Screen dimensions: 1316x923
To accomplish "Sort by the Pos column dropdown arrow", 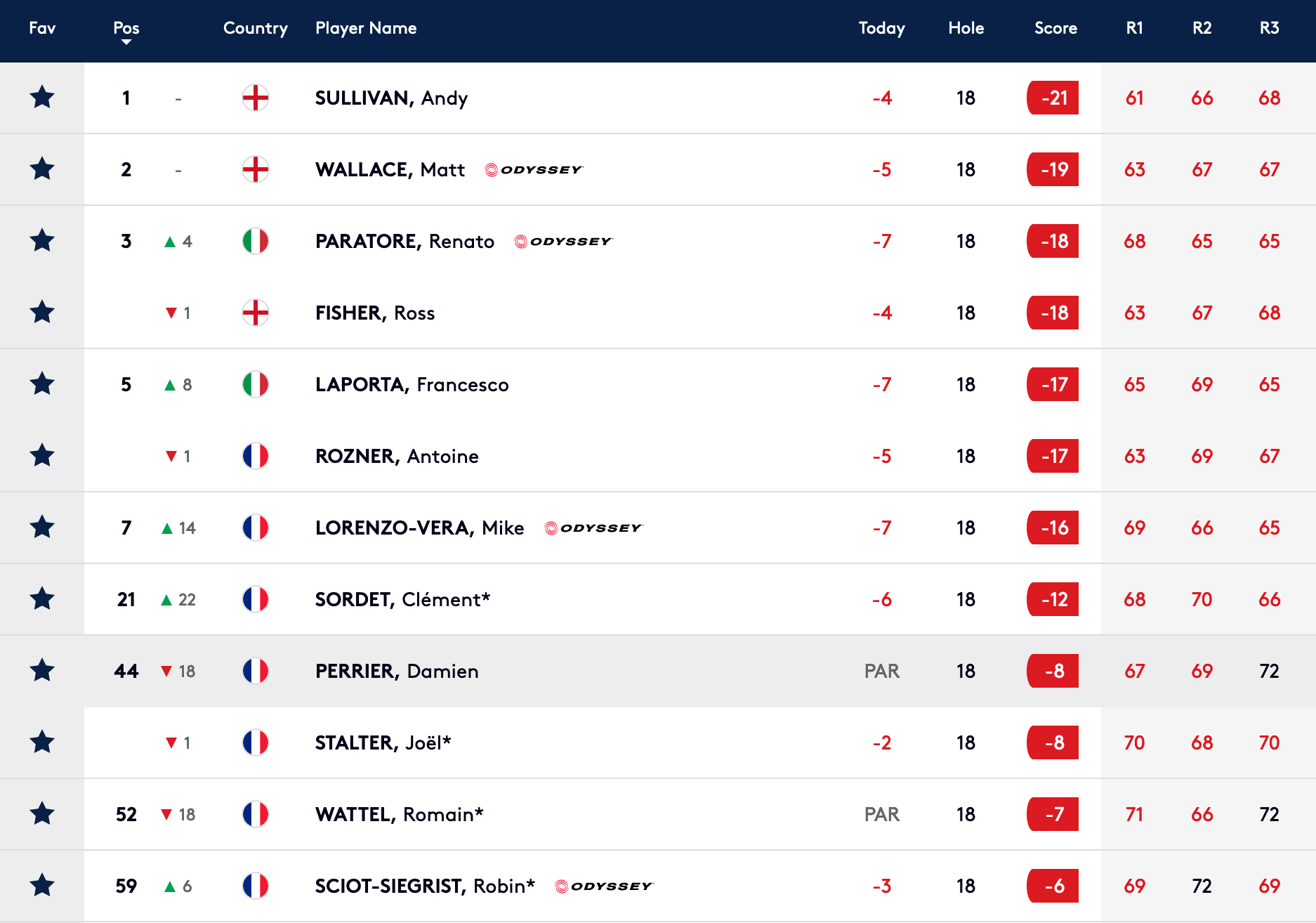I will pos(126,42).
